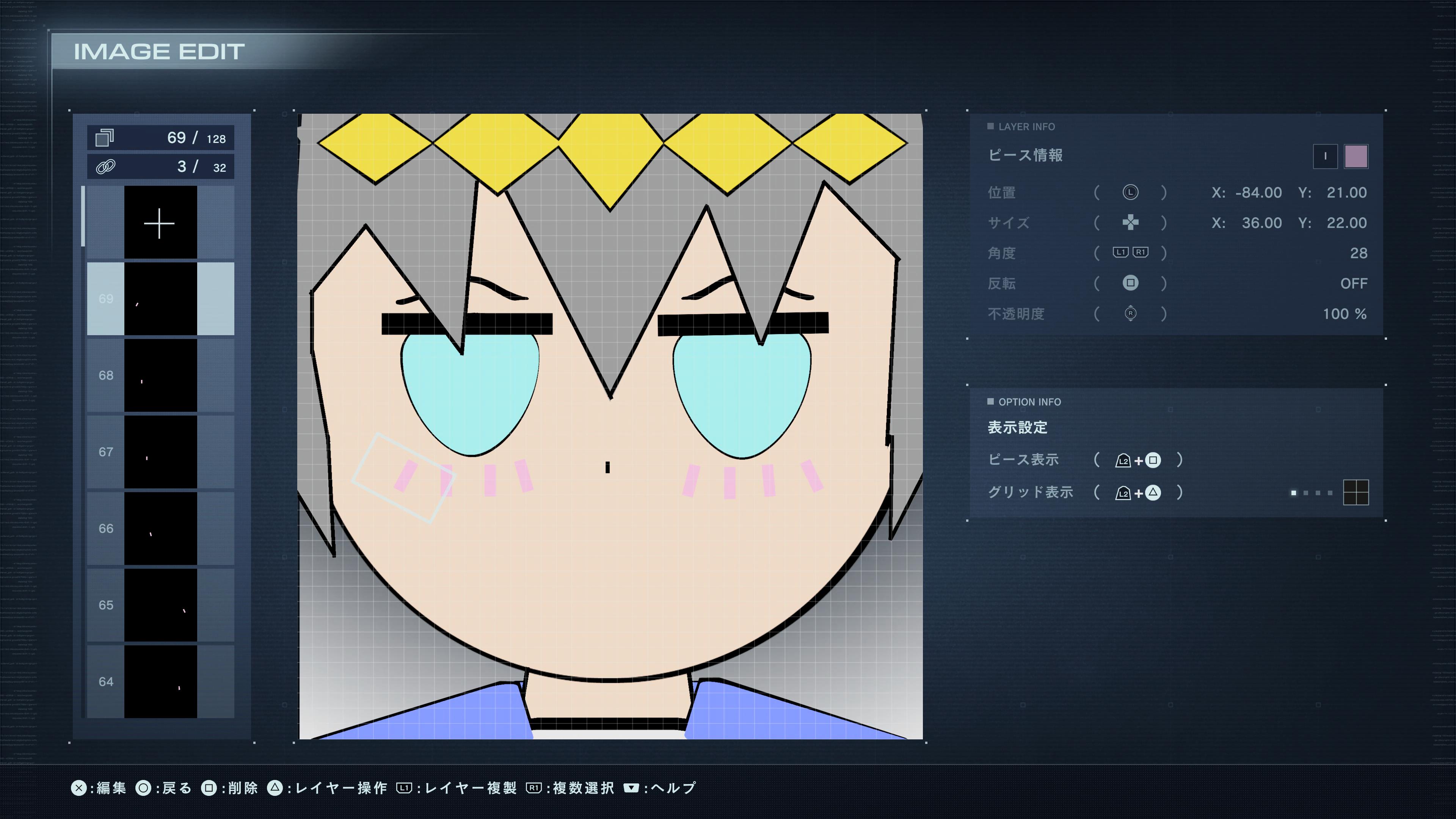Select layer 65 in the list
Viewport: 1456px width, 819px height.
pos(160,605)
